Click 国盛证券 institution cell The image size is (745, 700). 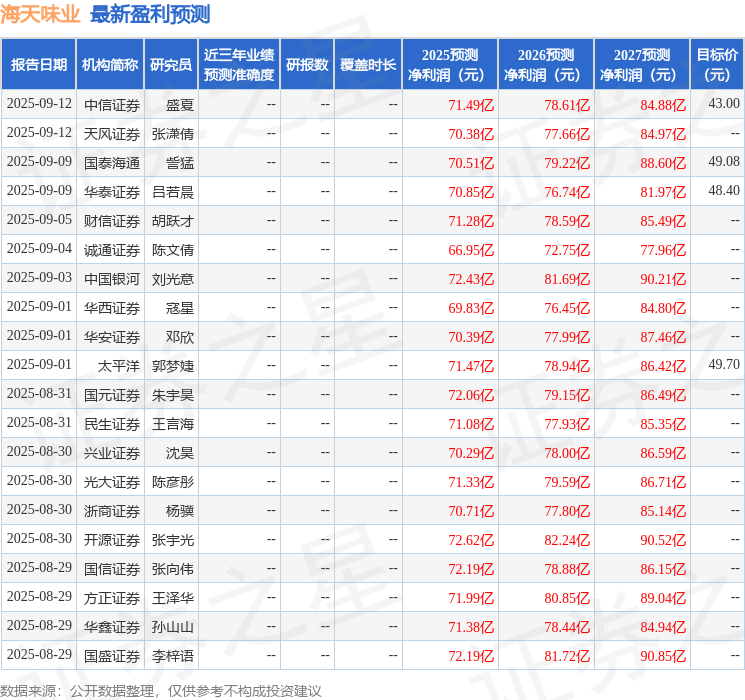pos(112,656)
